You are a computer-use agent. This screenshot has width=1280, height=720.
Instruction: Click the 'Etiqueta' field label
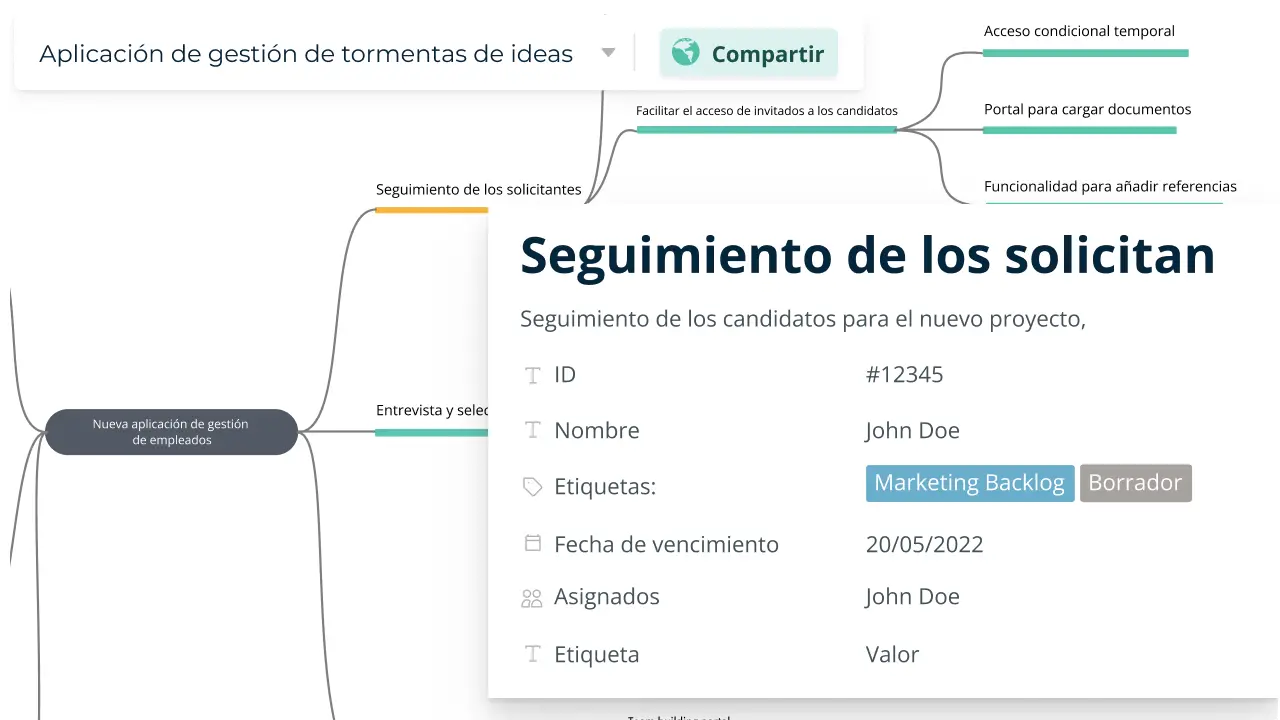click(597, 655)
